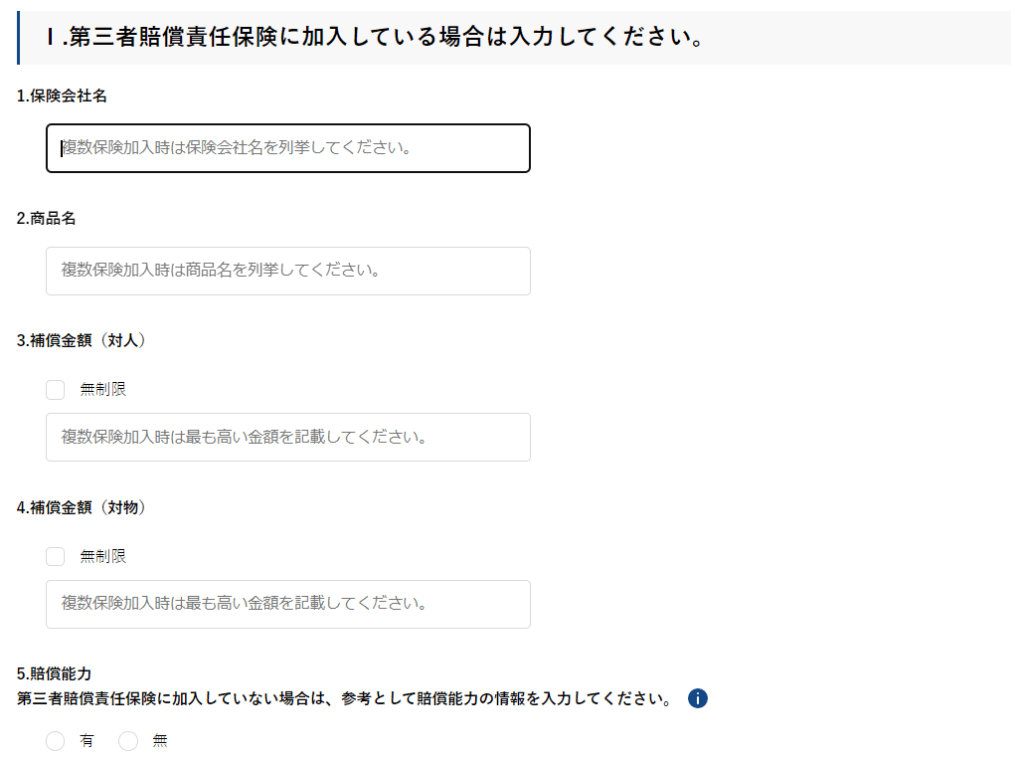Select the 有 radio button for 賠償能力
This screenshot has height=760, width=1024.
pyautogui.click(x=55, y=741)
